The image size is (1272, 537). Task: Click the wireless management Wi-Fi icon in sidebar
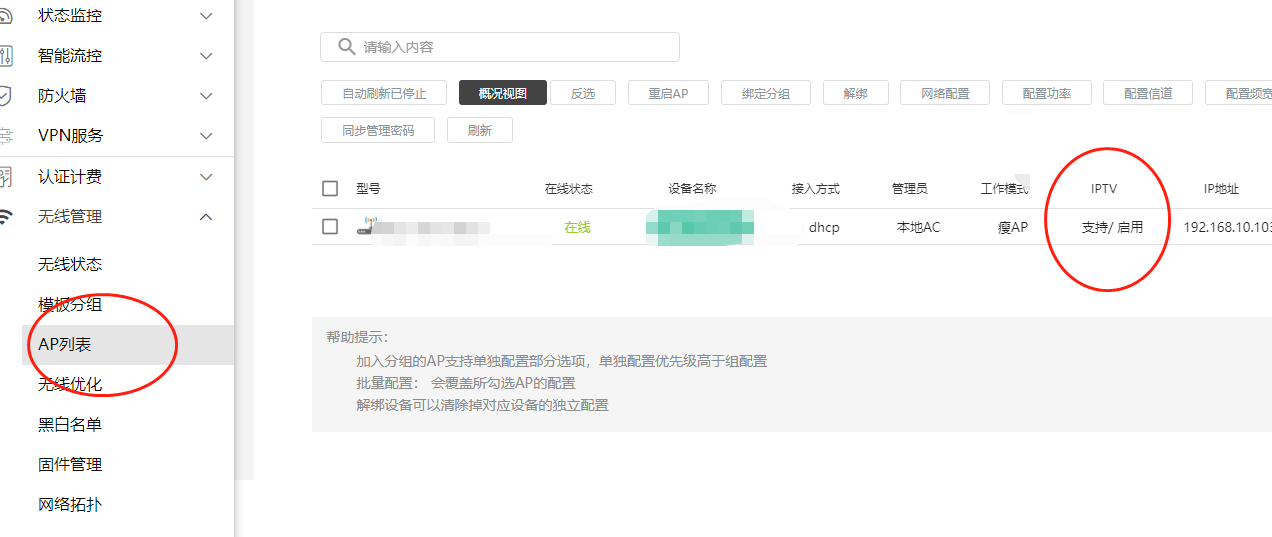[x=5, y=216]
